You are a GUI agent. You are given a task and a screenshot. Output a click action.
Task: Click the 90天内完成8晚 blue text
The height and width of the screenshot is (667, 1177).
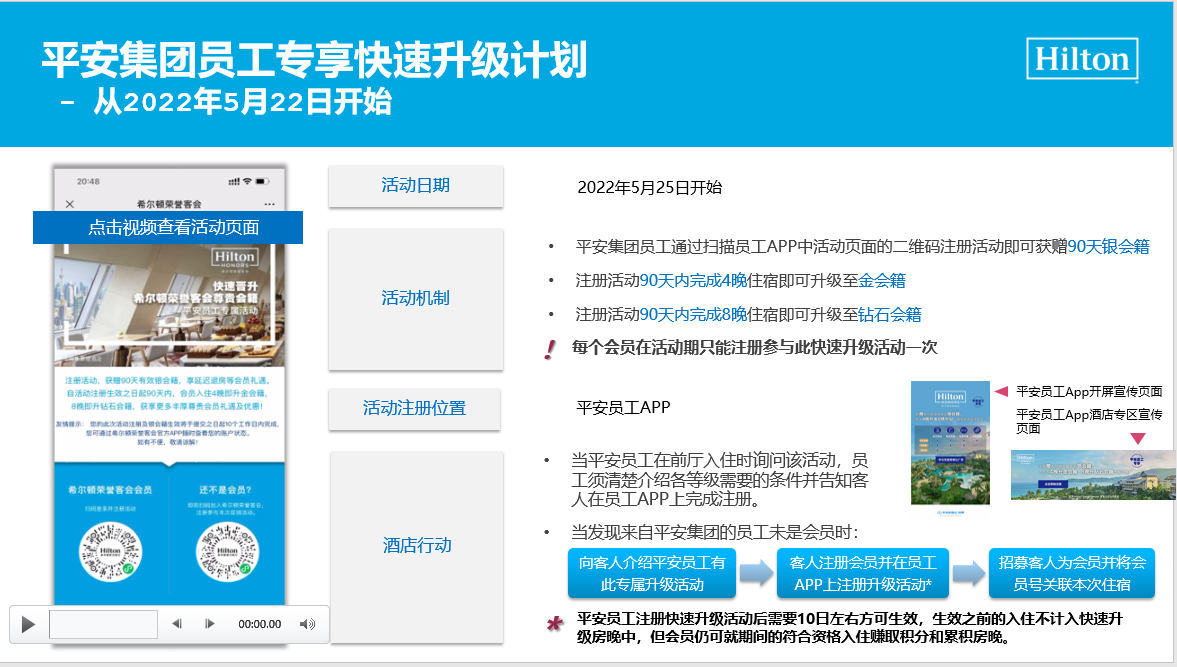click(x=693, y=314)
